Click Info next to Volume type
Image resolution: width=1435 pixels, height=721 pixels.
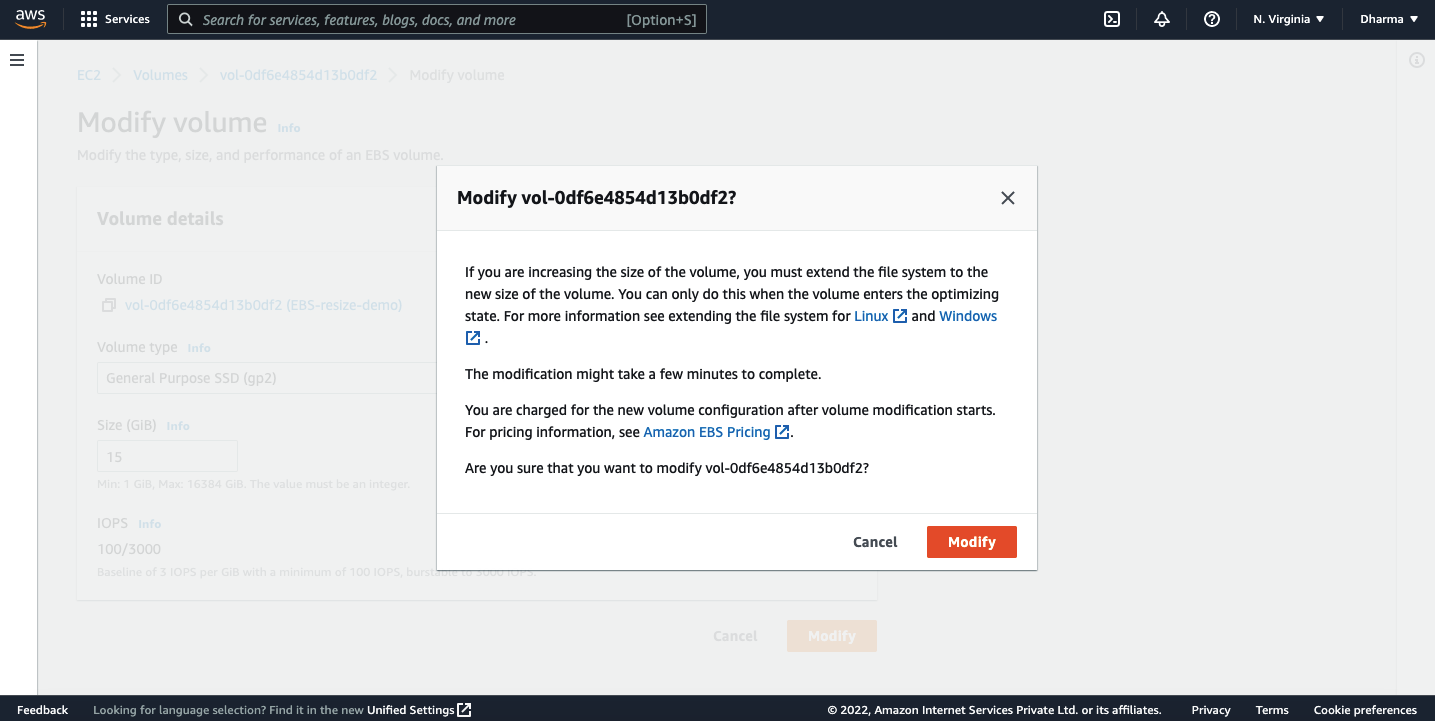point(199,348)
